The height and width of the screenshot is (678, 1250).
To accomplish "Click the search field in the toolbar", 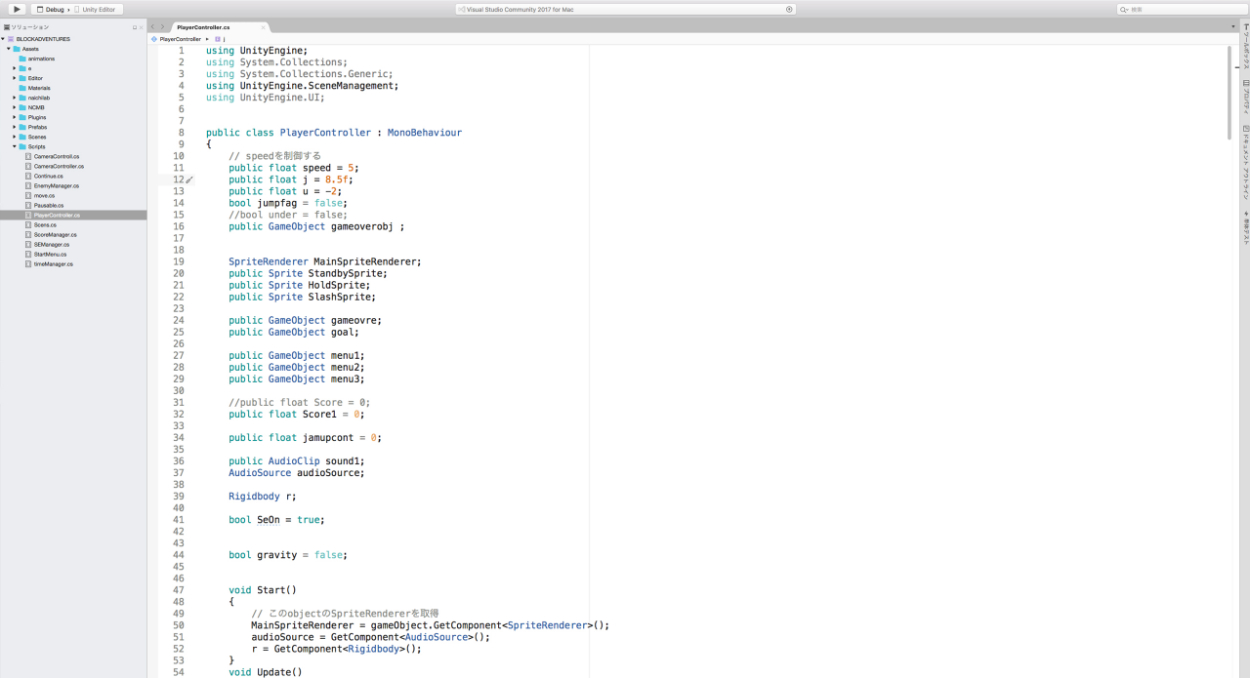I will pyautogui.click(x=1180, y=9).
